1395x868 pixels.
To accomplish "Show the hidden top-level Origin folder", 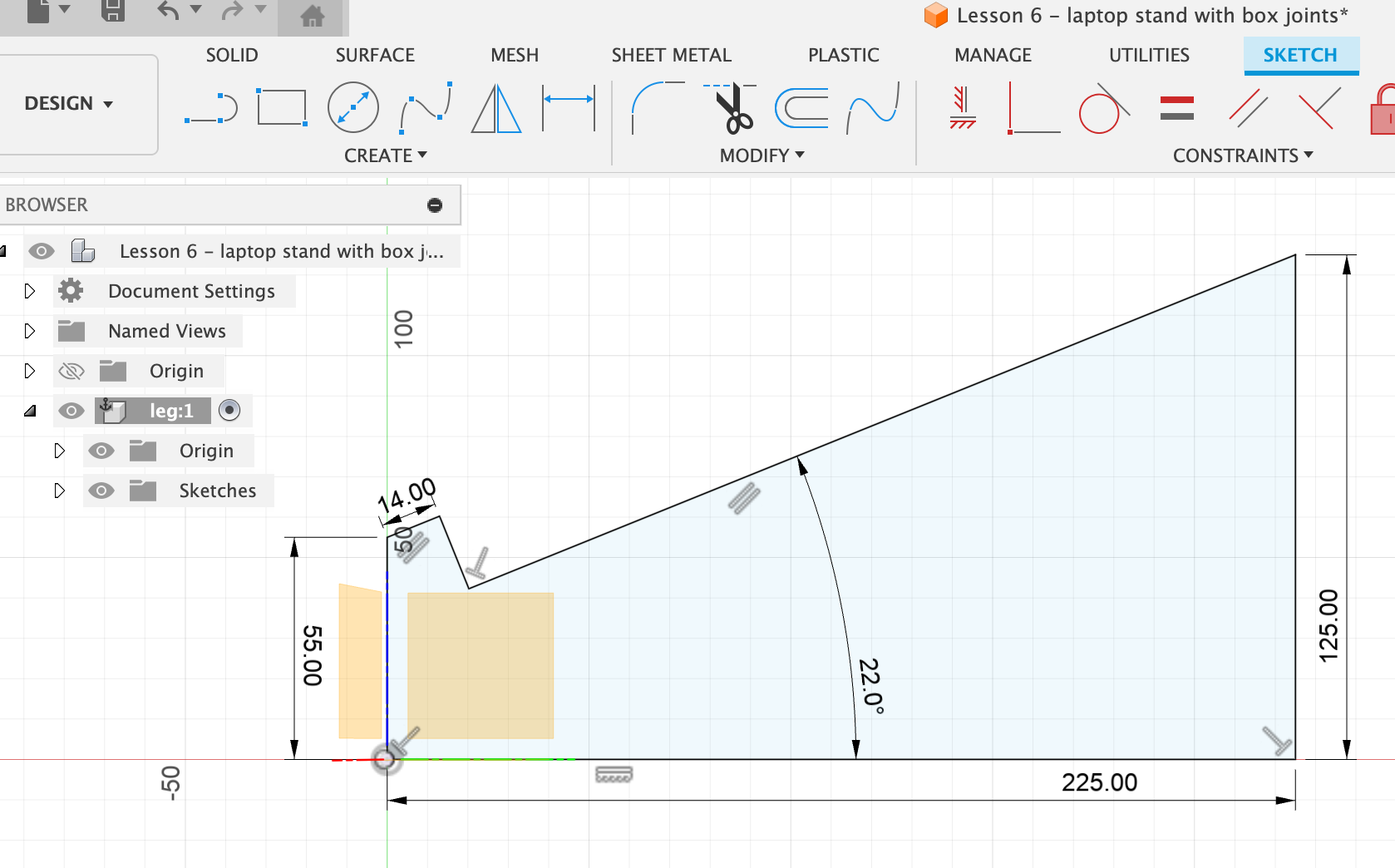I will 71,371.
